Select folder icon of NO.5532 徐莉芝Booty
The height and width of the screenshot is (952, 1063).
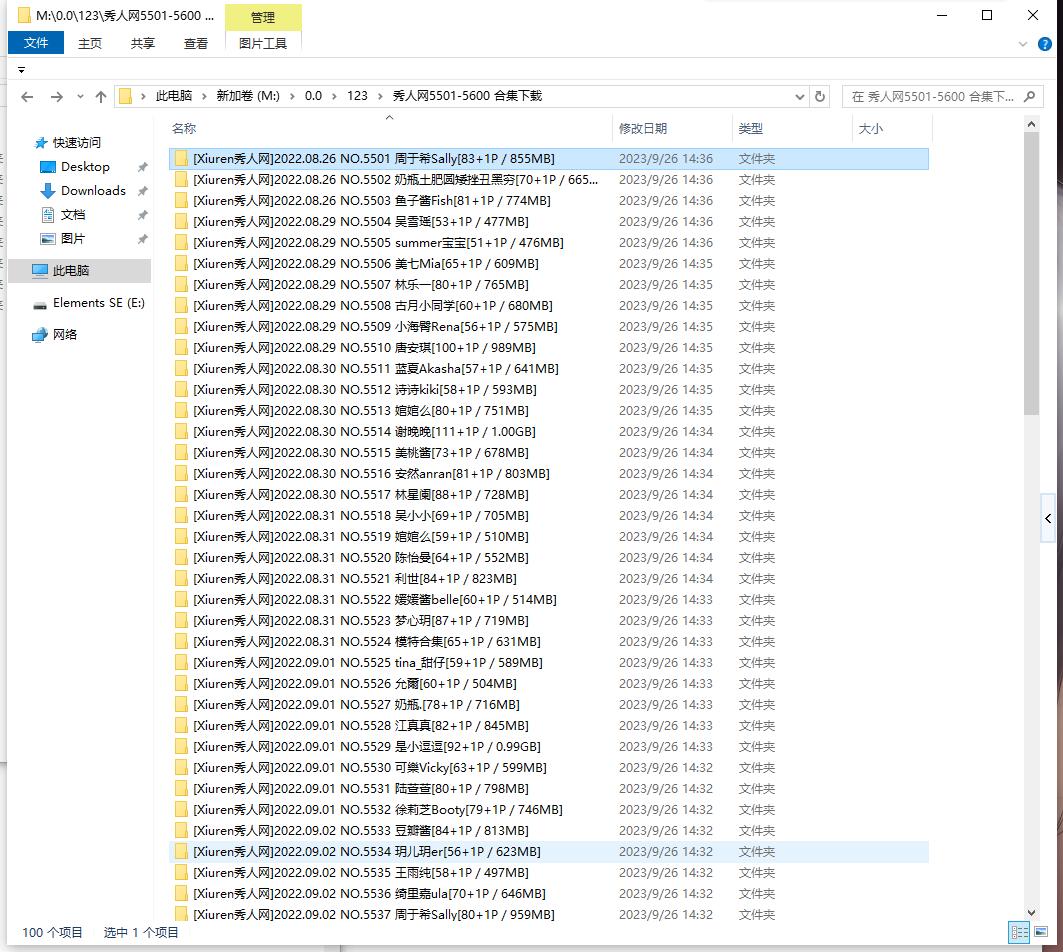pyautogui.click(x=181, y=810)
